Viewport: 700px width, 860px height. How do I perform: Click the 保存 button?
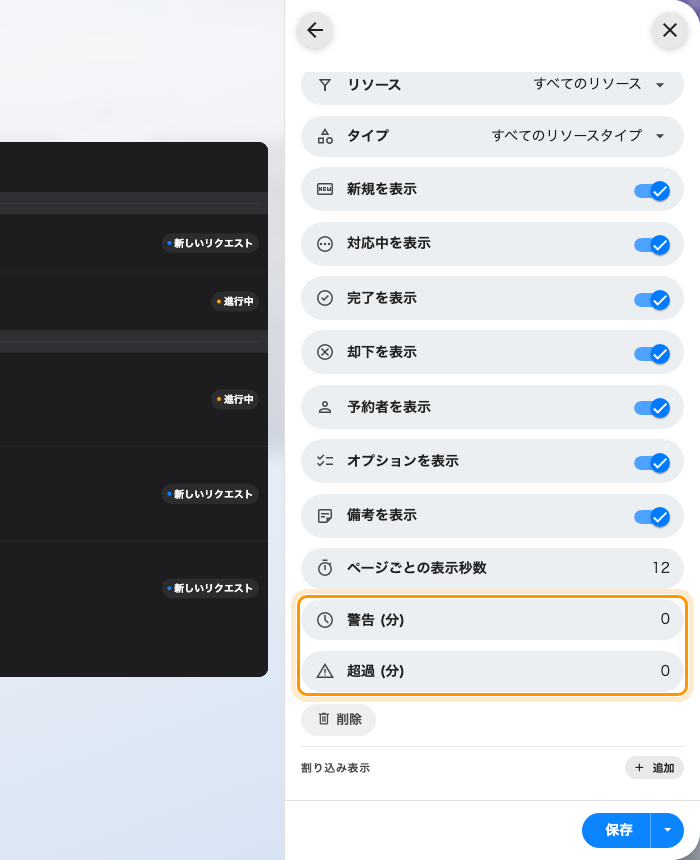[x=617, y=830]
